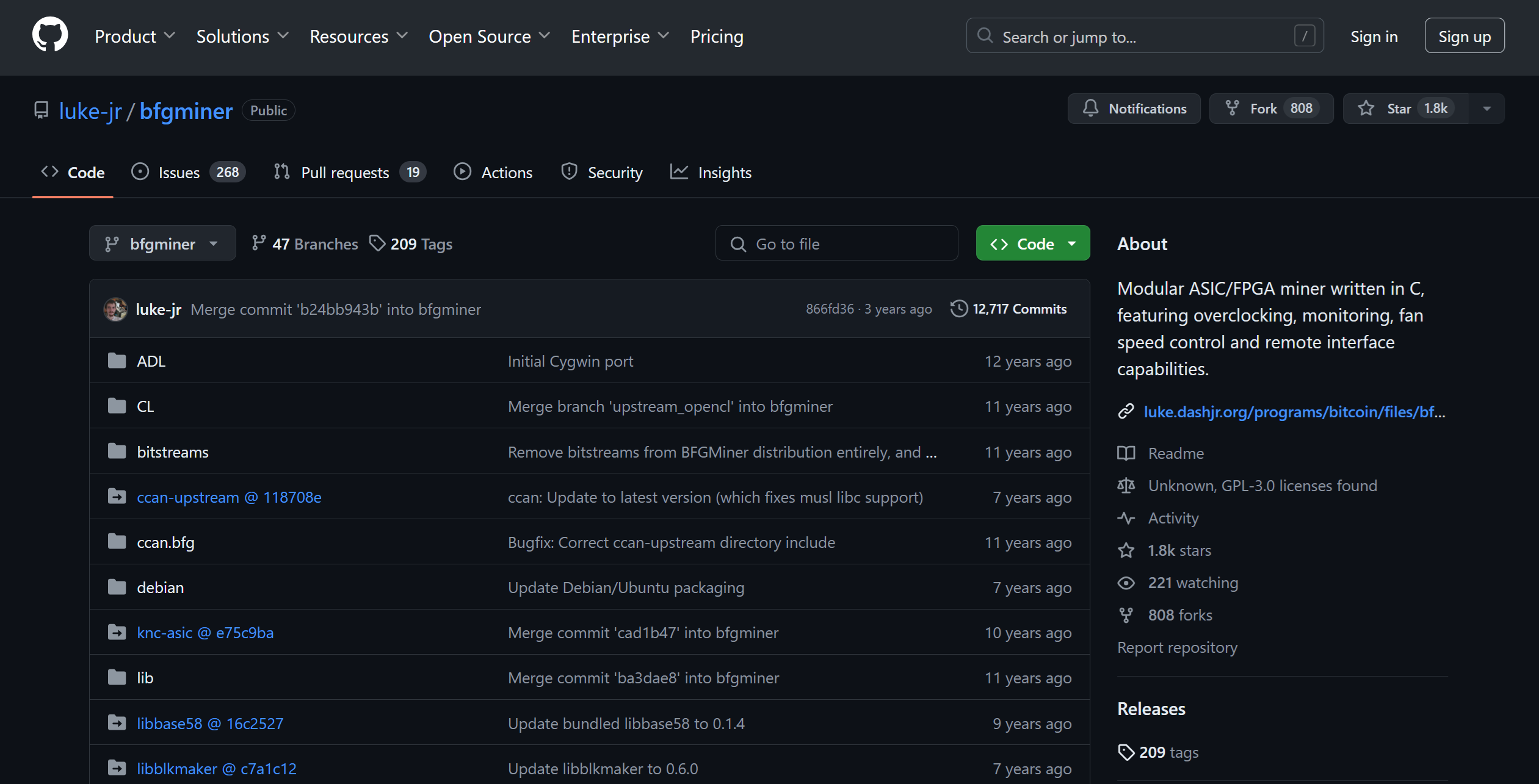
Task: Click the tag icon beside 209 Tags
Action: tap(377, 243)
